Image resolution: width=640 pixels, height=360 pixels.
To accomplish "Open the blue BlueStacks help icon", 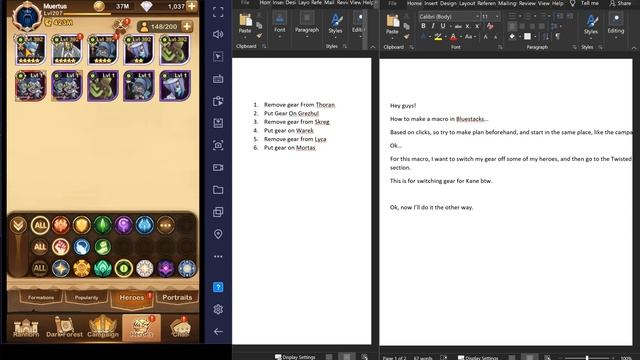I will [x=218, y=287].
